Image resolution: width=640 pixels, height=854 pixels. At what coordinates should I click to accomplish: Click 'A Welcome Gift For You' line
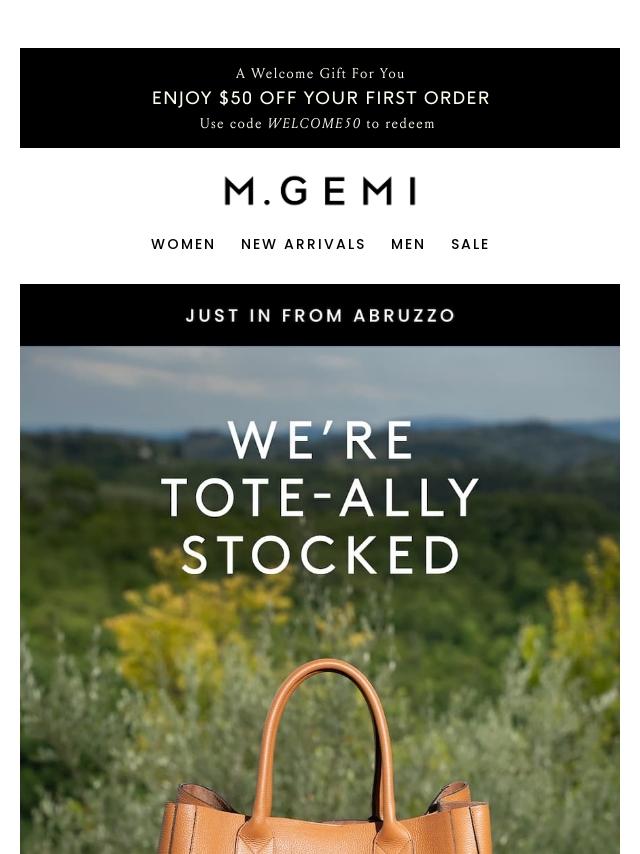pyautogui.click(x=320, y=74)
